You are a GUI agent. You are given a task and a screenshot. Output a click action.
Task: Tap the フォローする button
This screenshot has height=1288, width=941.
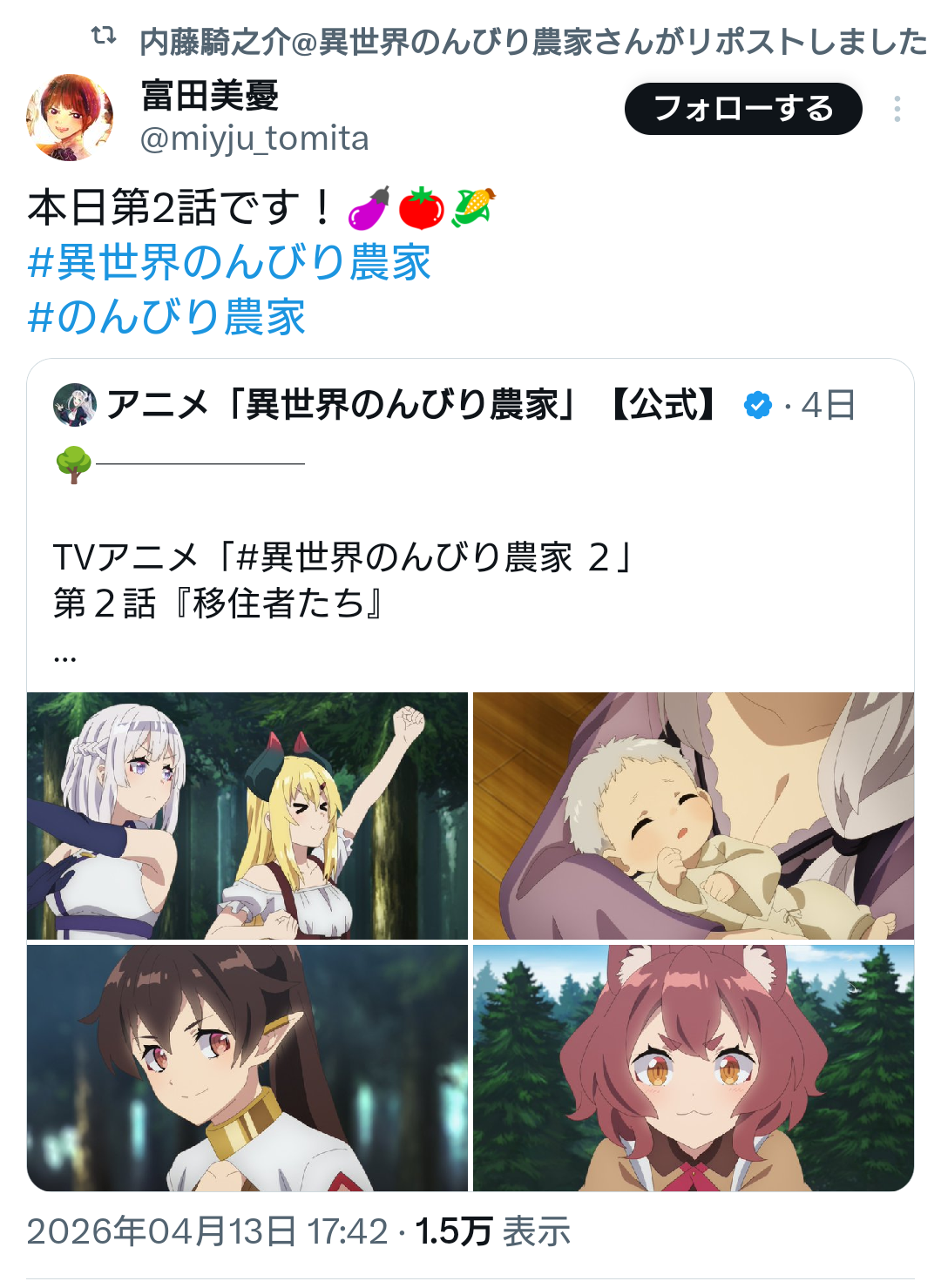[x=743, y=109]
